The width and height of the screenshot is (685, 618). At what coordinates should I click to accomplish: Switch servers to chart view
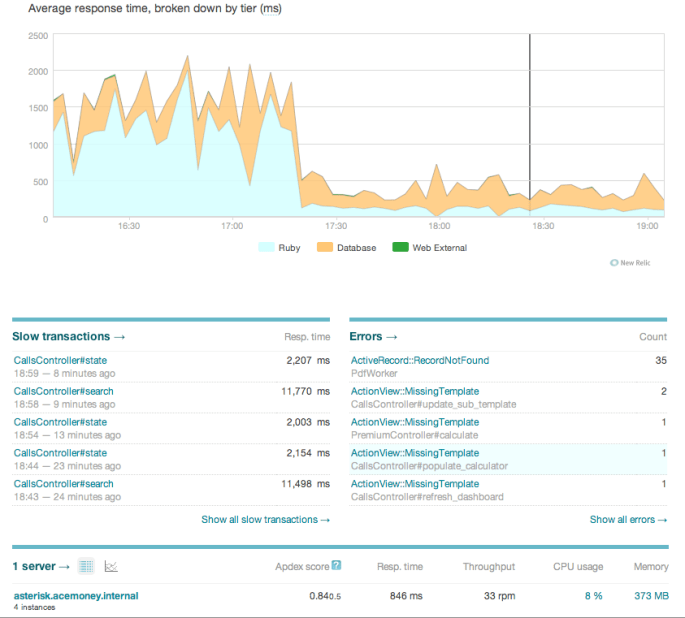click(x=111, y=566)
